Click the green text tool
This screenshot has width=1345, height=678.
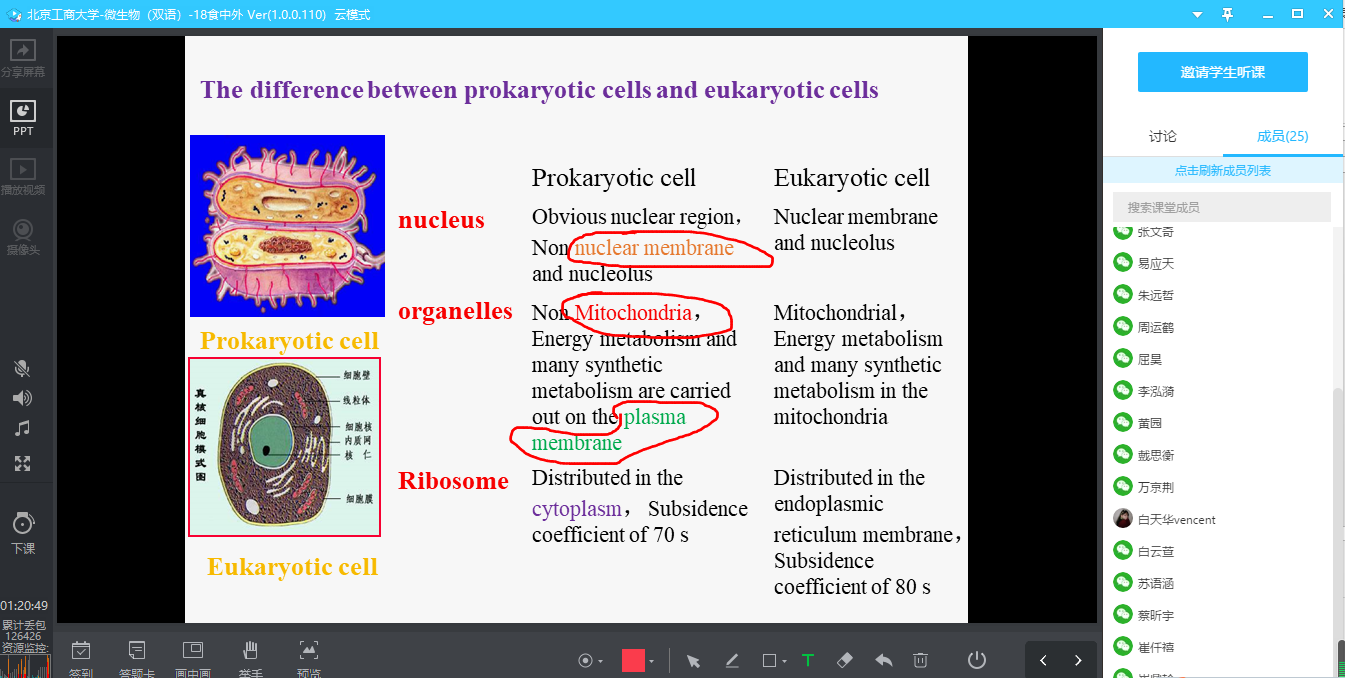808,660
